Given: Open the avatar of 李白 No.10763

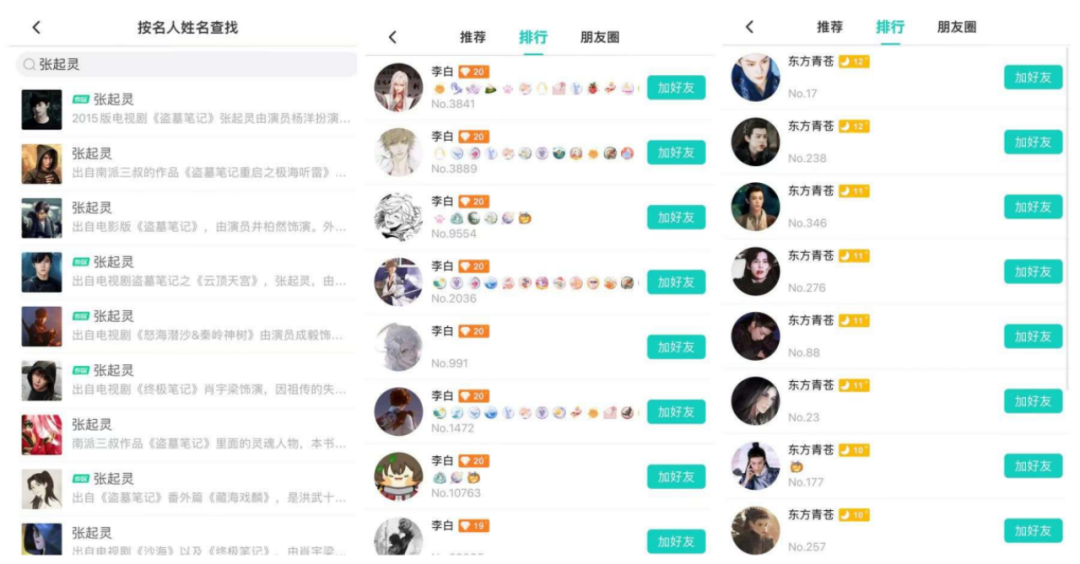Looking at the screenshot, I should (398, 477).
